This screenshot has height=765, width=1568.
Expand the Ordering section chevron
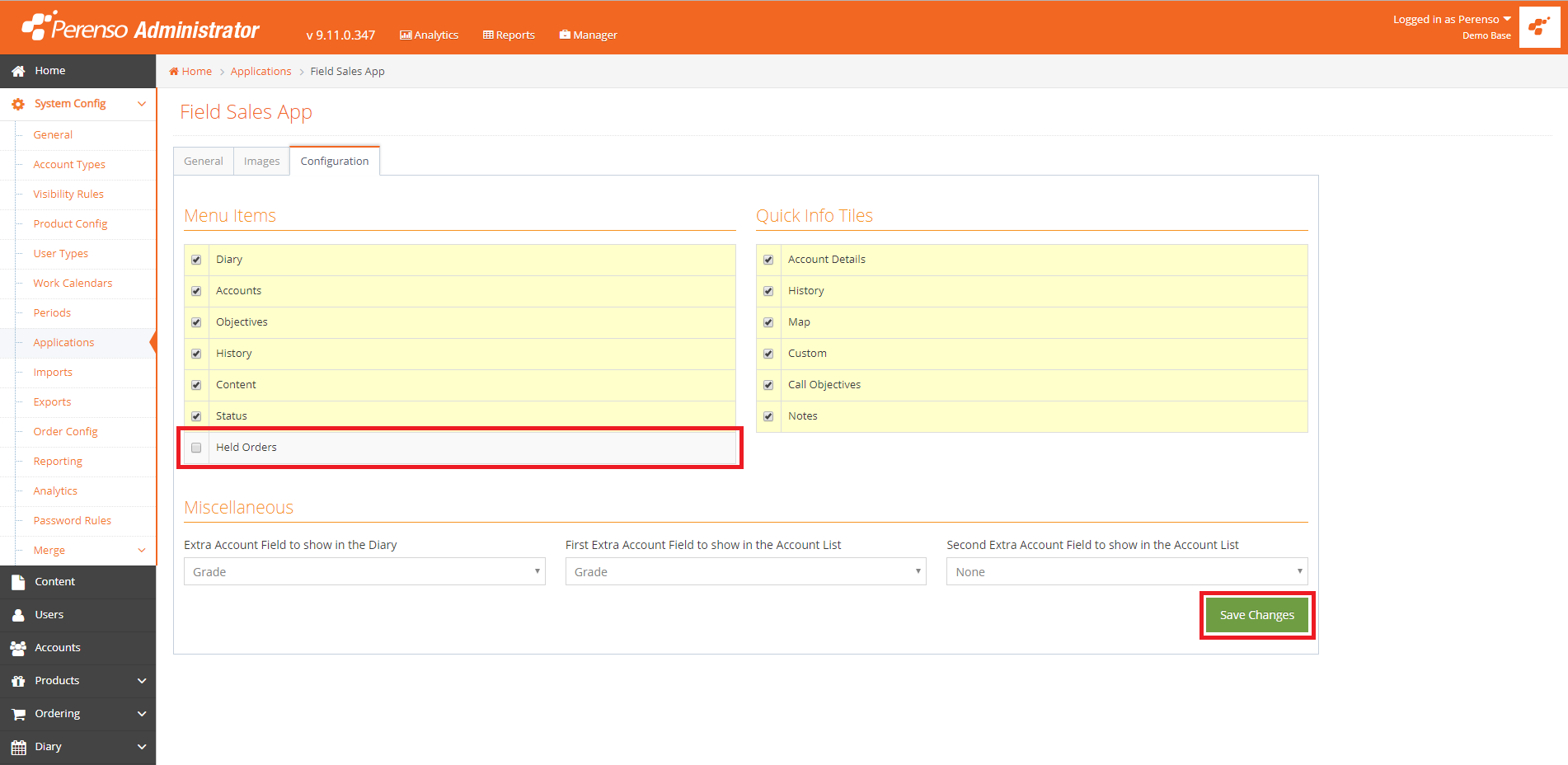pyautogui.click(x=142, y=714)
